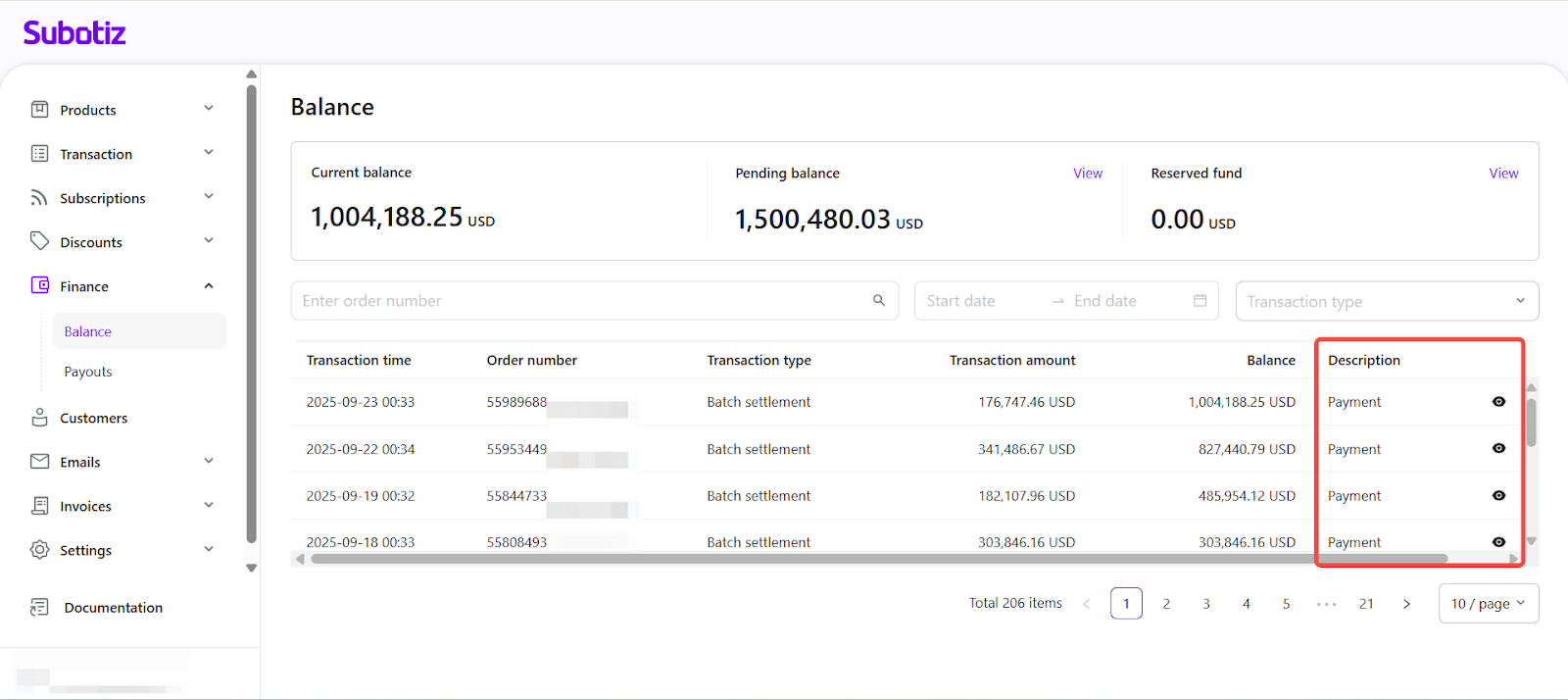Click the Emails envelope icon
The height and width of the screenshot is (700, 1568).
(x=39, y=462)
